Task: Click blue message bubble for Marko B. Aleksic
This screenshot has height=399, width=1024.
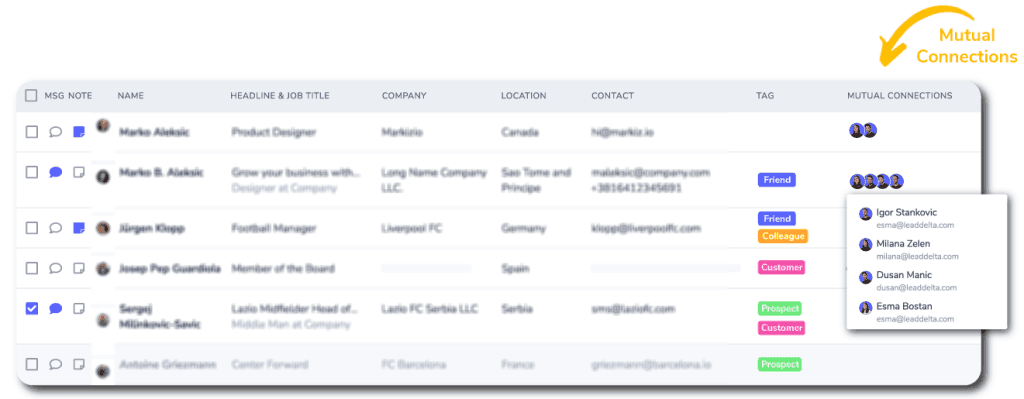Action: coord(56,172)
